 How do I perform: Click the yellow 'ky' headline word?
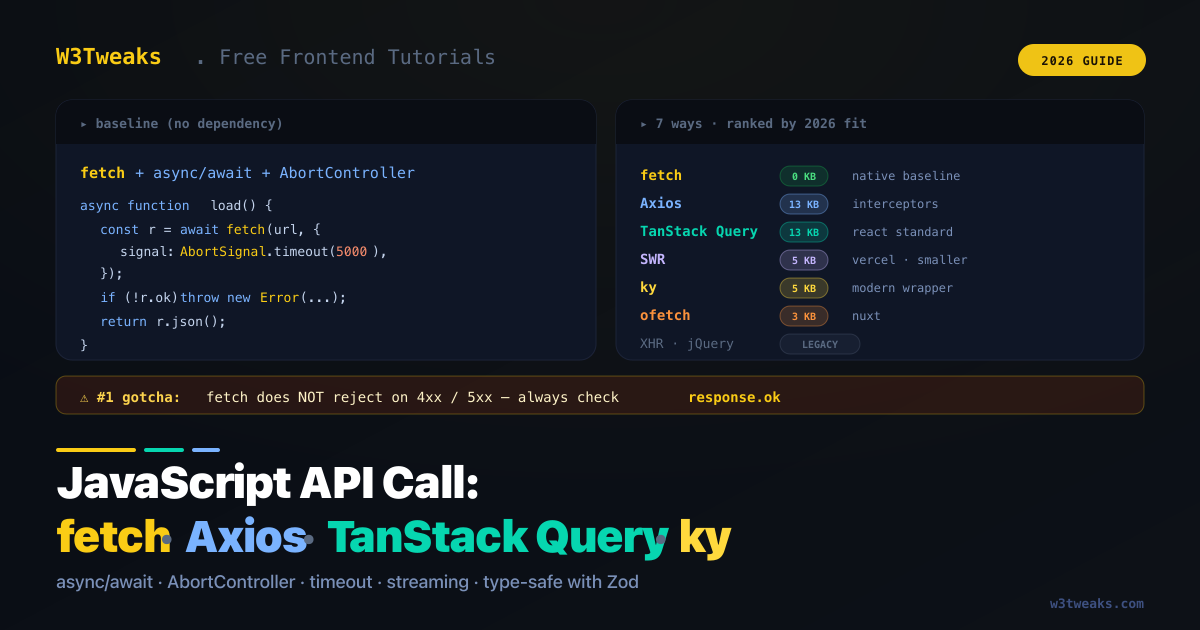point(705,539)
